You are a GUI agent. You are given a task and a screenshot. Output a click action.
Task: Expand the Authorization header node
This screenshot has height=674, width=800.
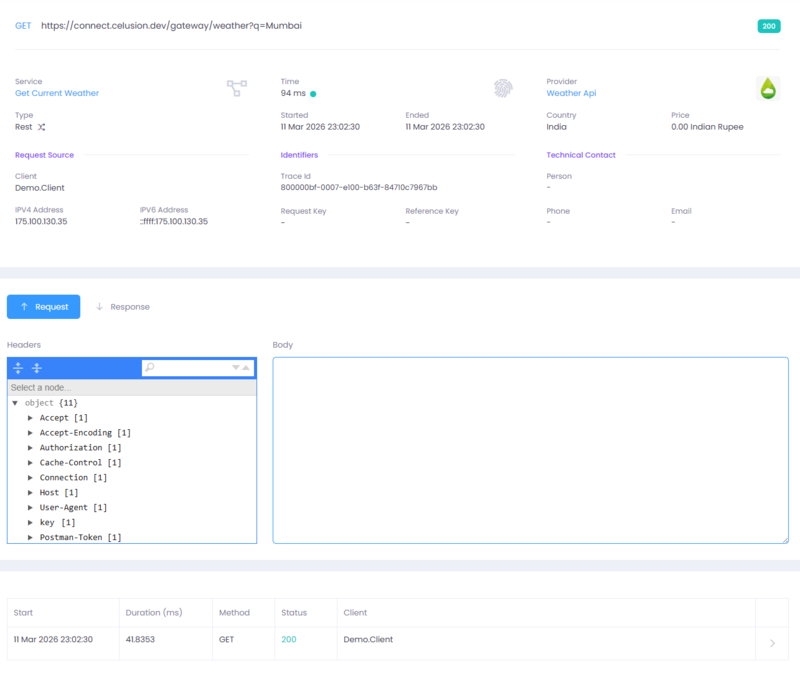point(30,447)
